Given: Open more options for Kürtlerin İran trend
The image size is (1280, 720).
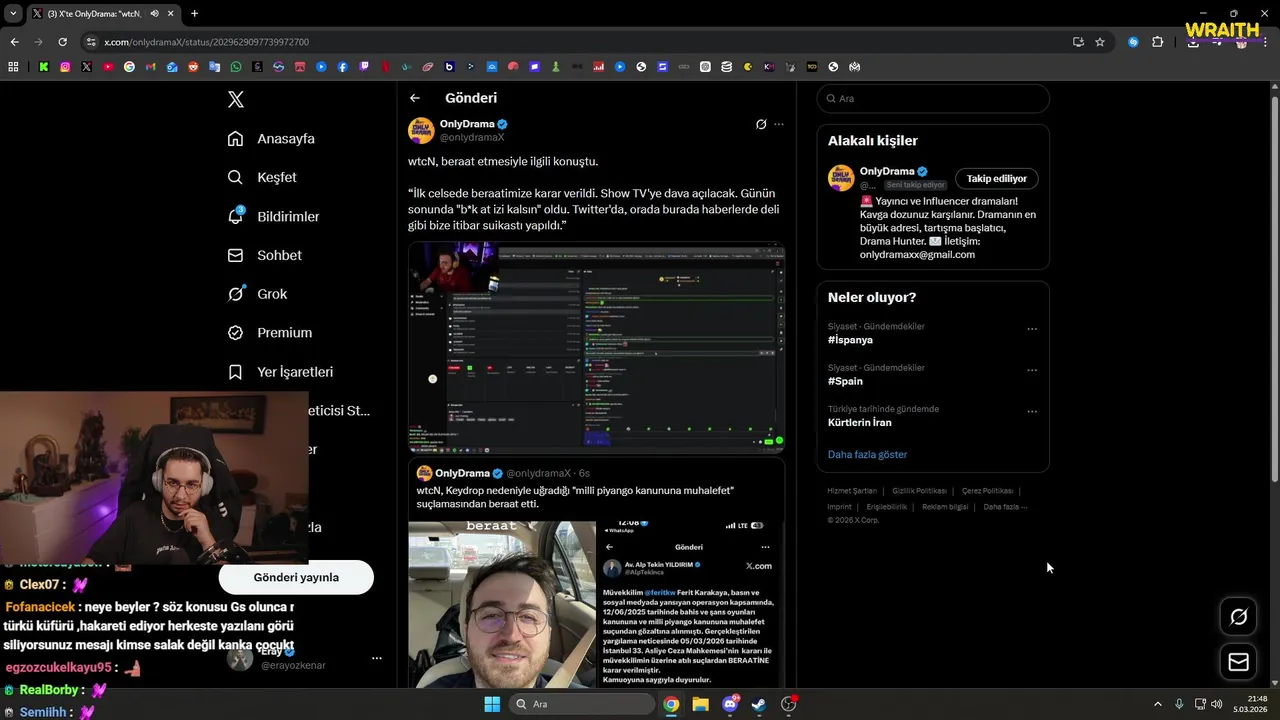Looking at the screenshot, I should click(x=1032, y=411).
